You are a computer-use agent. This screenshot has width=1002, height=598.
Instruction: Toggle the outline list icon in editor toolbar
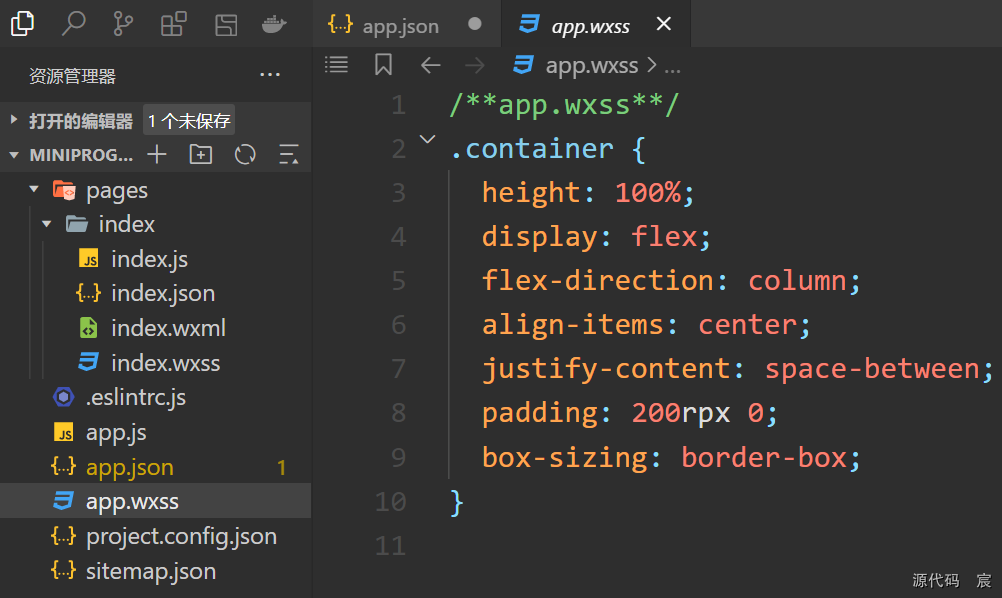[336, 65]
